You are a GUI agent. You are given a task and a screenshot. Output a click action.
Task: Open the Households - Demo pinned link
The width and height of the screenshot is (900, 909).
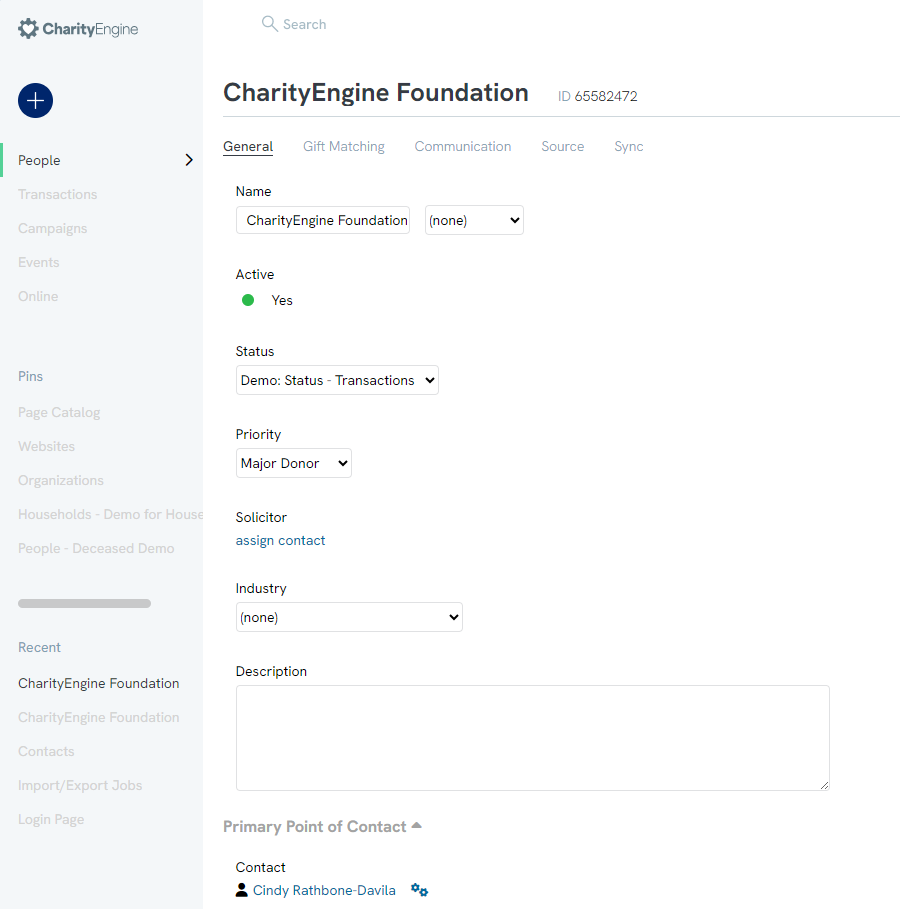[x=111, y=514]
